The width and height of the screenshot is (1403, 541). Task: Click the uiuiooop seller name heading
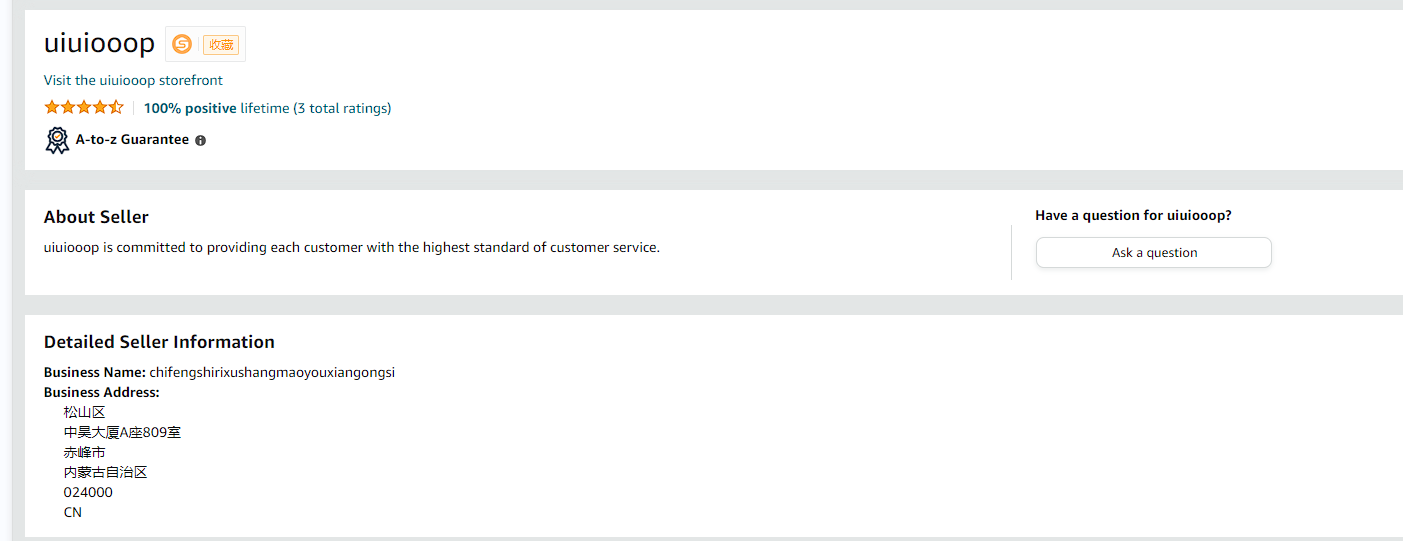99,44
